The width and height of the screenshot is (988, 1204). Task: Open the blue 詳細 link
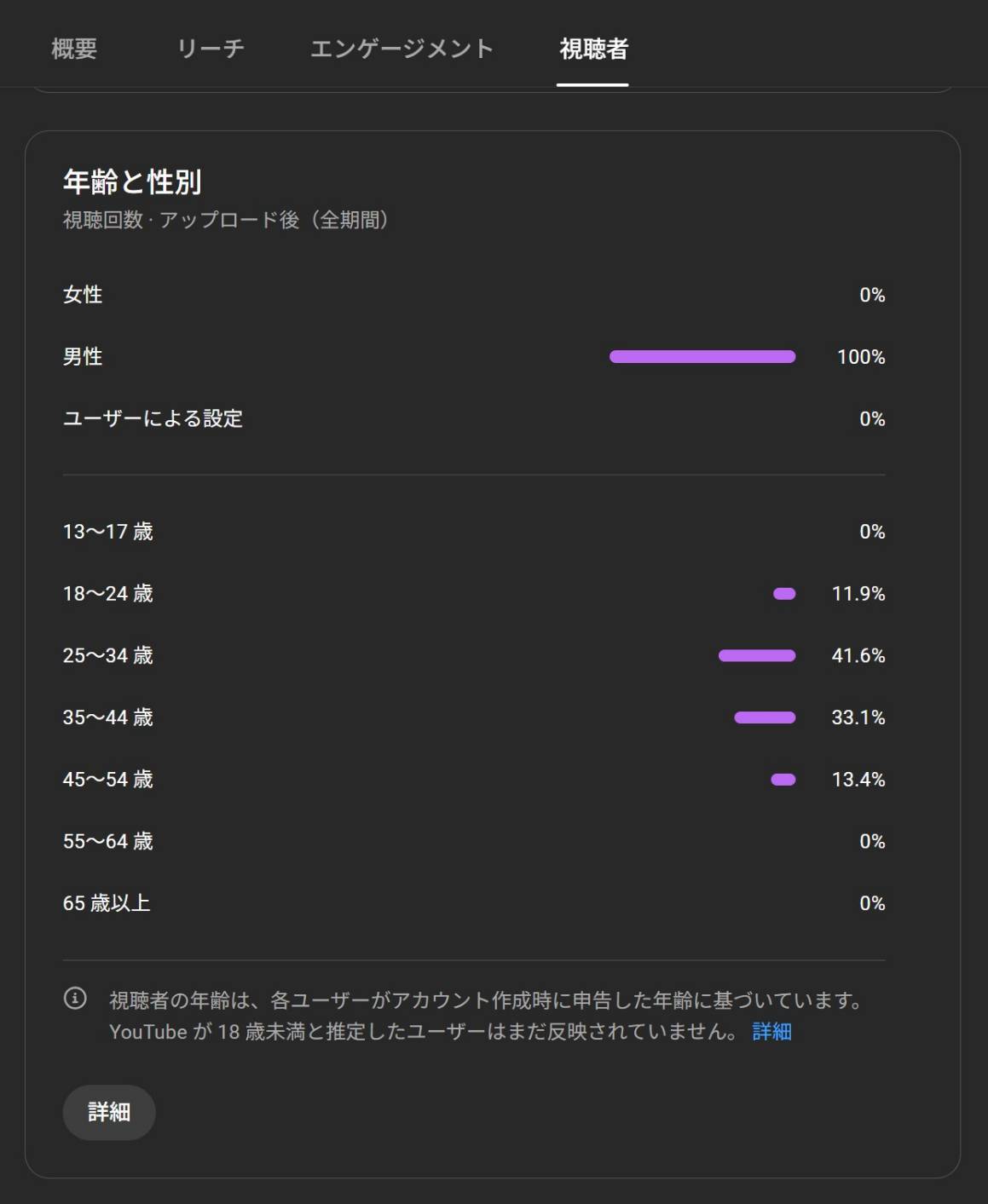coord(771,1031)
